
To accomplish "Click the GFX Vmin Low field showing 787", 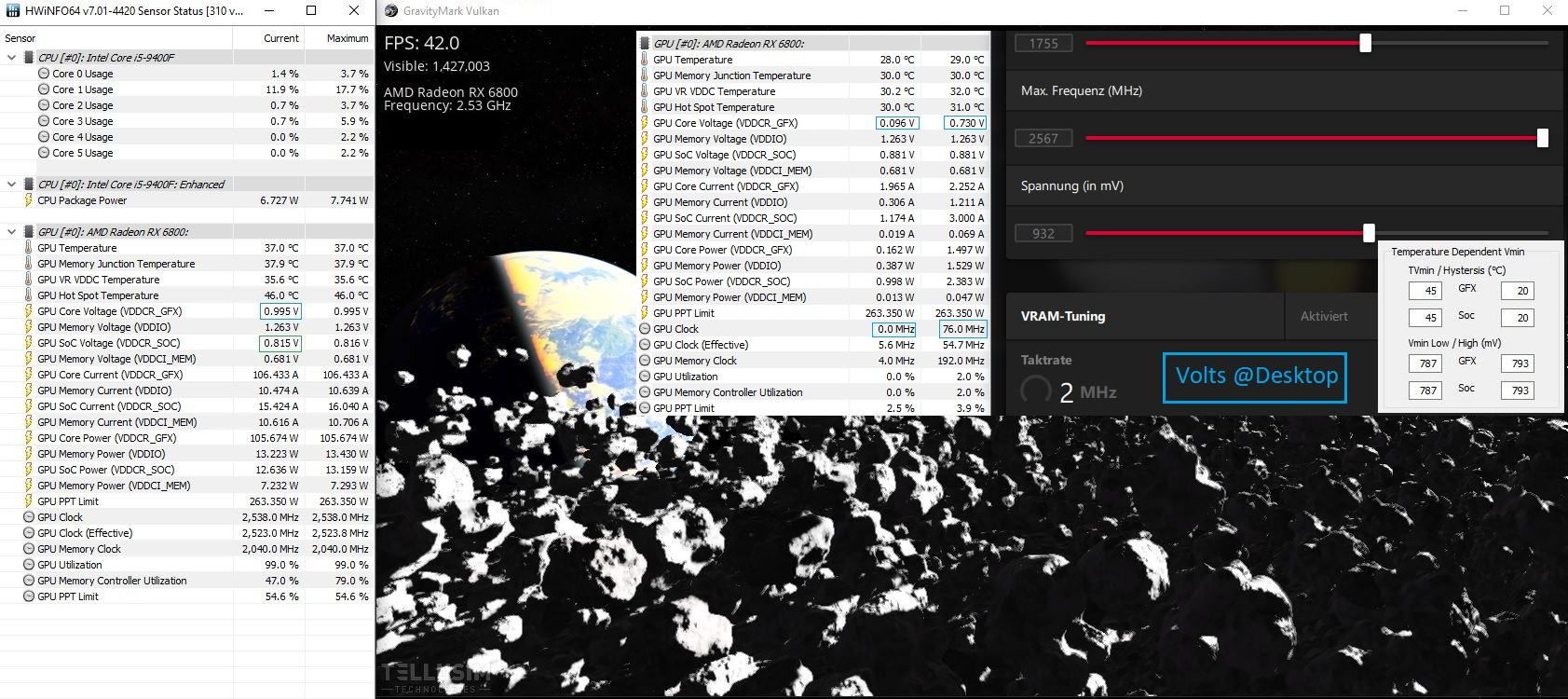I will point(1425,363).
